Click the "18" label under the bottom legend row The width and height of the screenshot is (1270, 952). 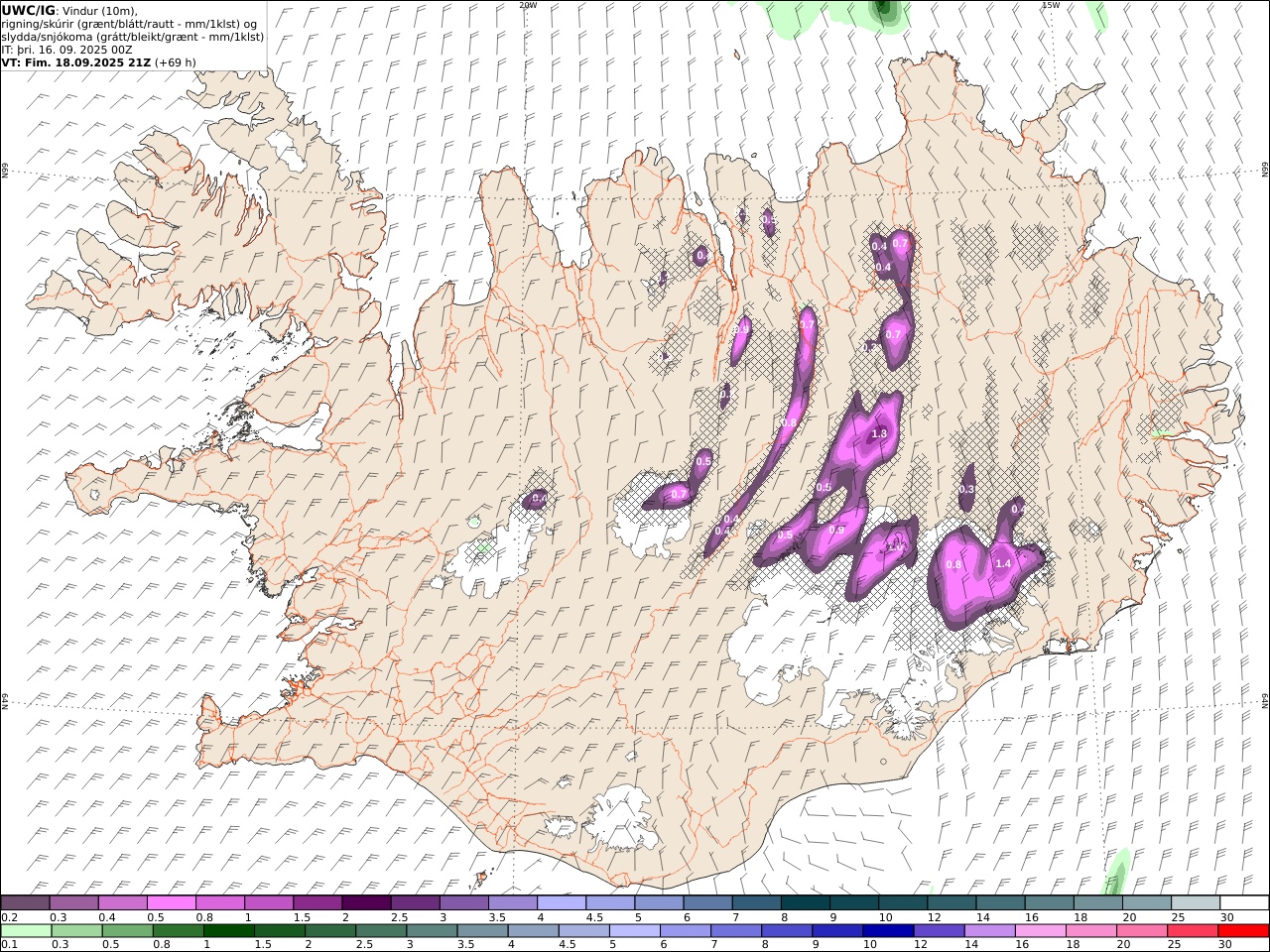(1072, 945)
